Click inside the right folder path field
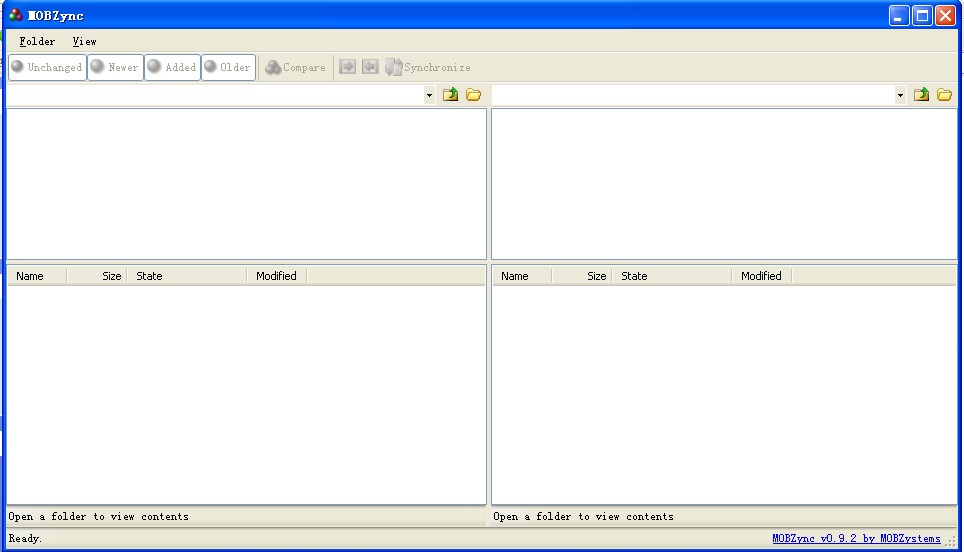Screen dimensions: 964x552 click(692, 95)
